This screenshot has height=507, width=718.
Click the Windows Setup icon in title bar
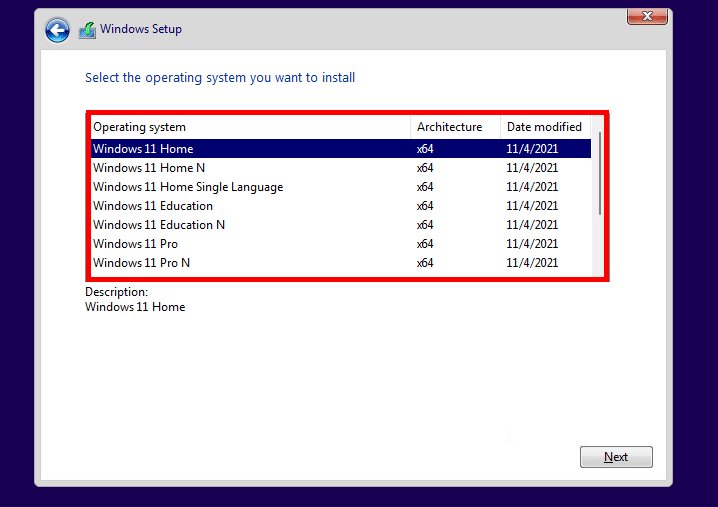coord(87,30)
